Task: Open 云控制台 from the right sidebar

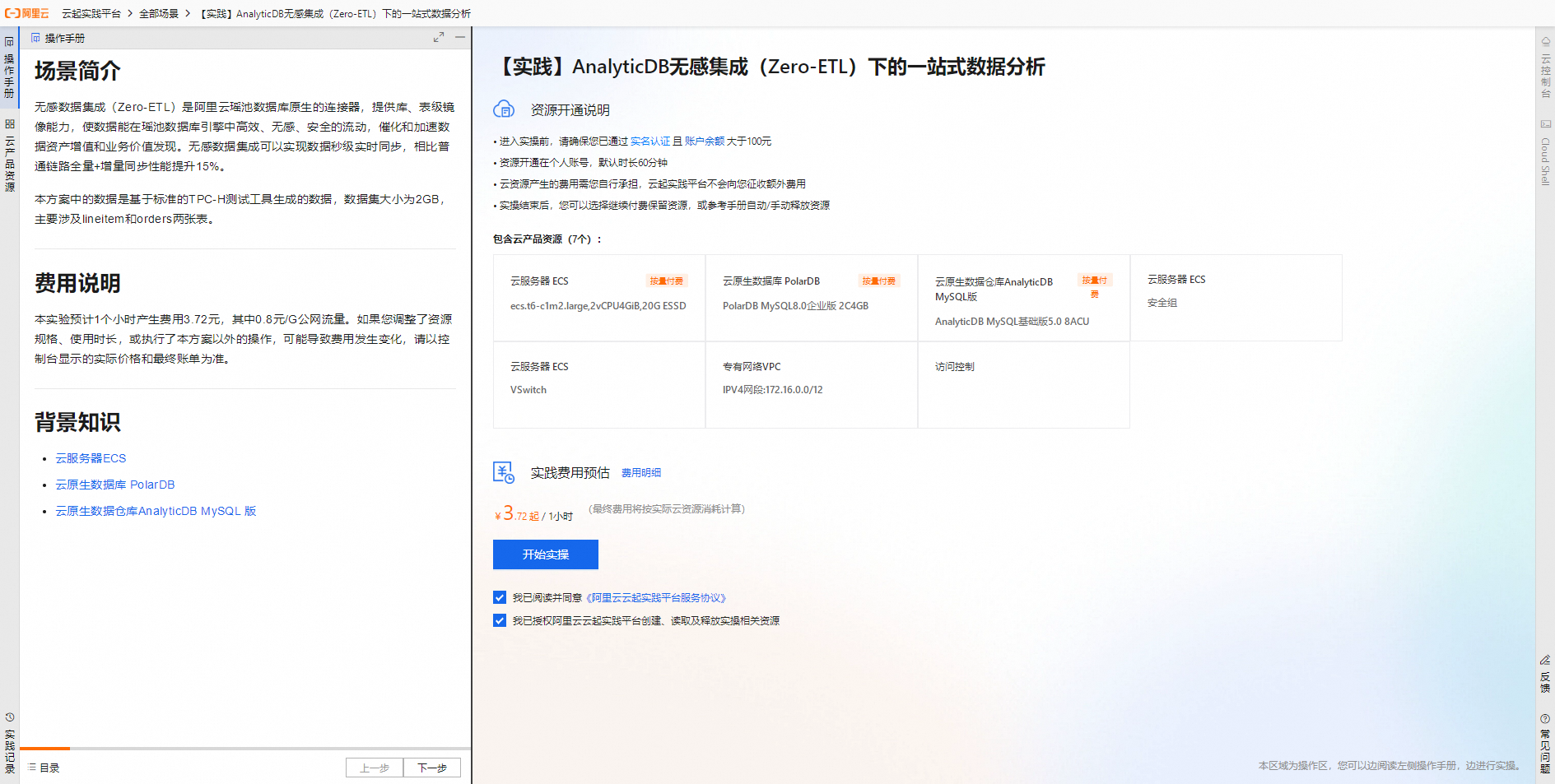Action: coord(1545,67)
